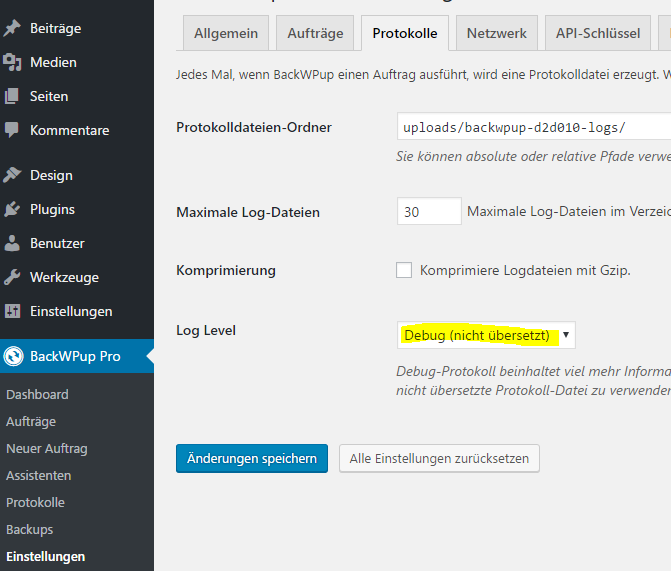This screenshot has width=671, height=571.
Task: Open Protokolle submenu link in sidebar
Action: pos(36,503)
